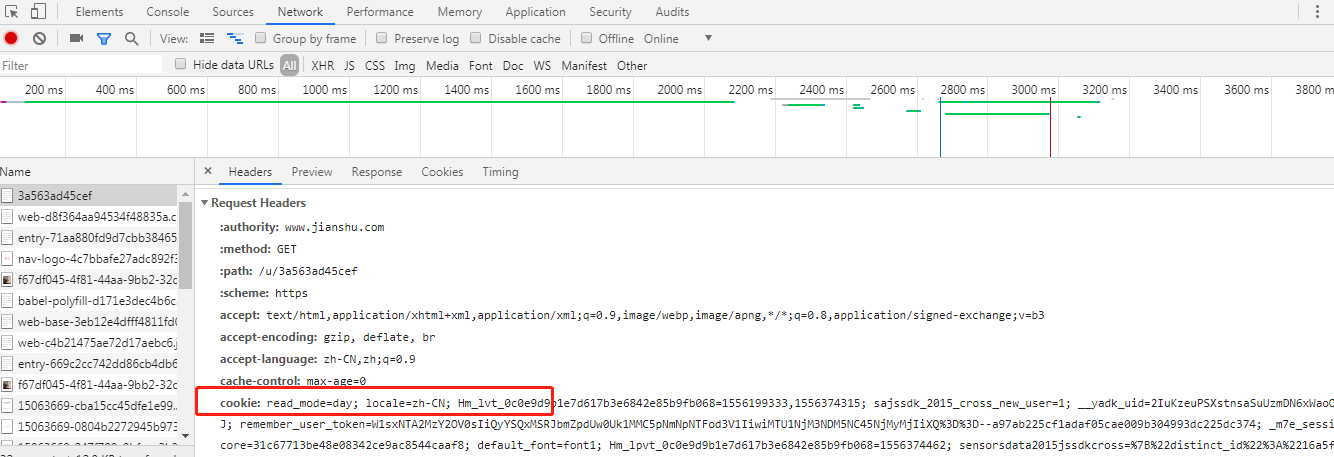The image size is (1334, 457).
Task: Activate the inspect element picker icon
Action: [12, 12]
